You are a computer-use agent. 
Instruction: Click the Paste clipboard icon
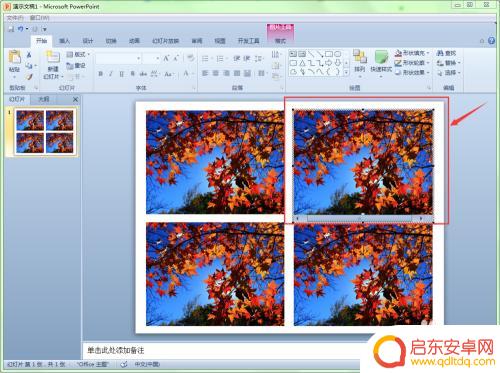[14, 57]
